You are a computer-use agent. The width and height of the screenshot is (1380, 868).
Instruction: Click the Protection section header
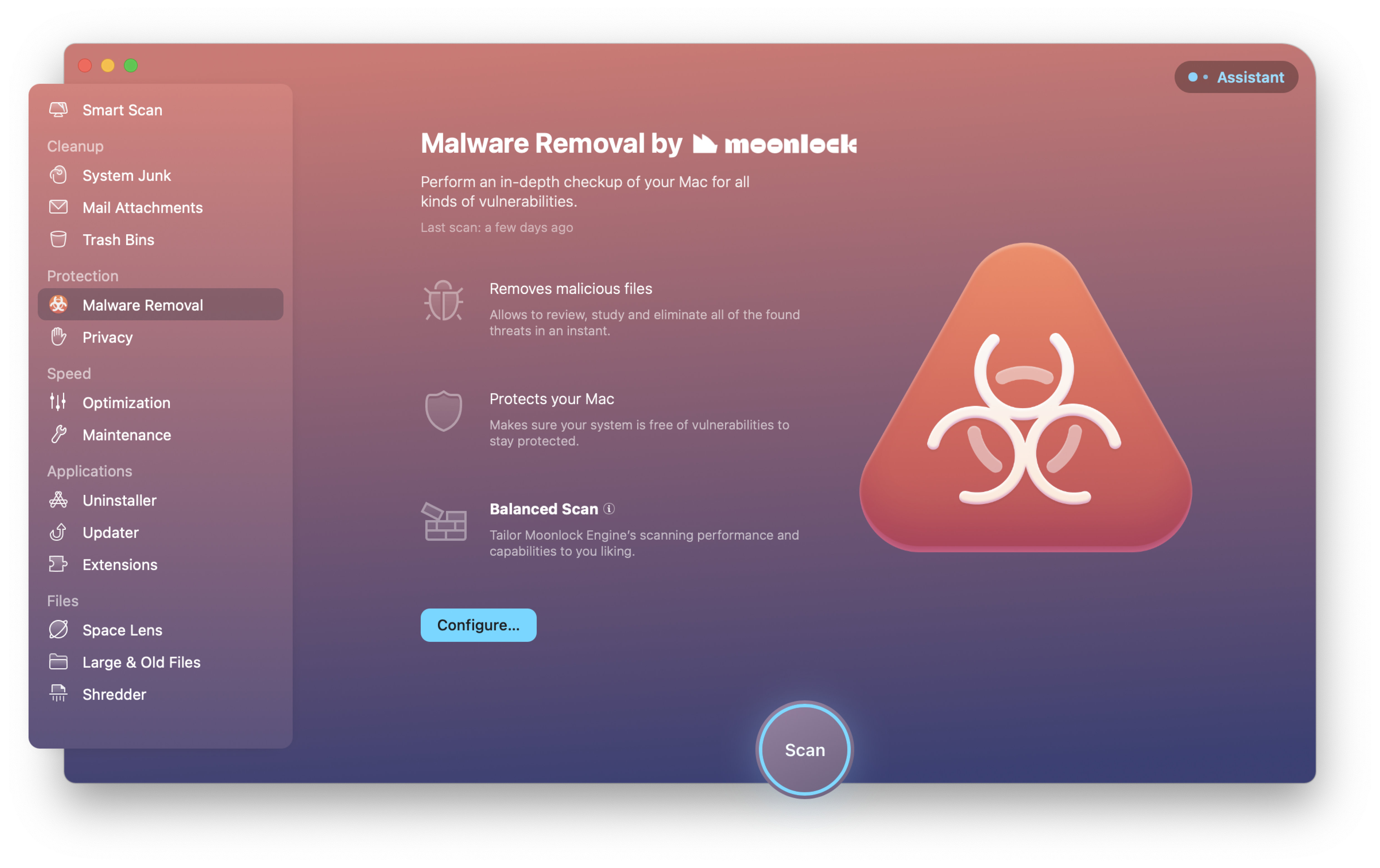click(83, 276)
